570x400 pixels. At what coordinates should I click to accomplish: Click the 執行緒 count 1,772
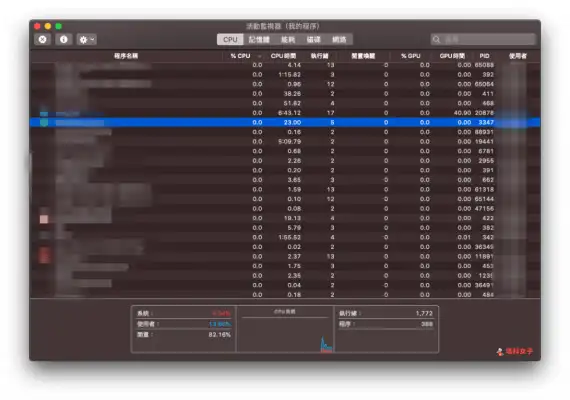pos(424,313)
